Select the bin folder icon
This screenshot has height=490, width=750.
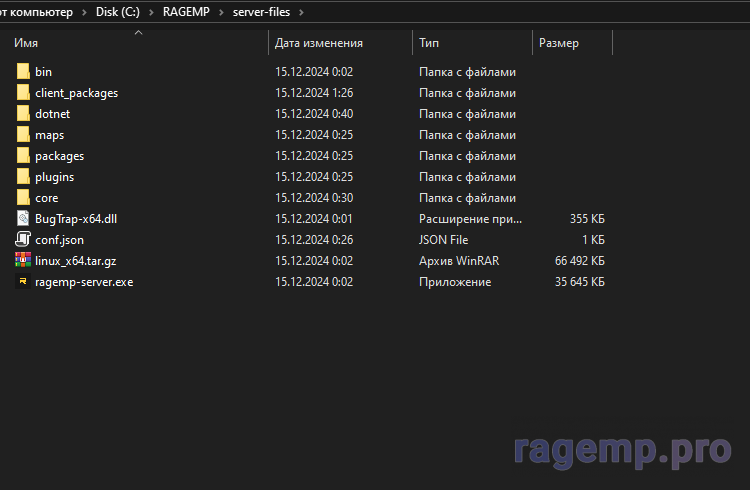click(x=23, y=71)
